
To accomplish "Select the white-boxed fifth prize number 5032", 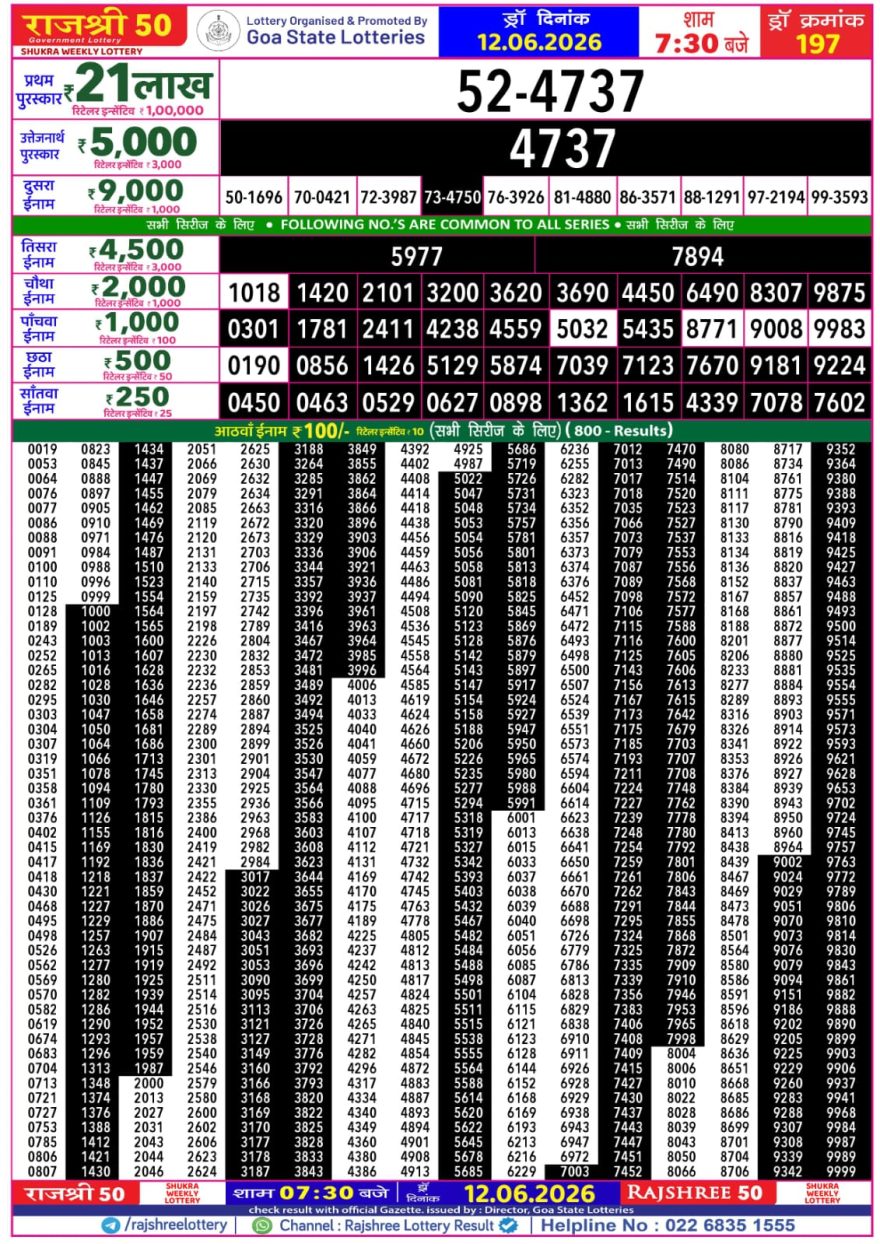I will point(582,329).
